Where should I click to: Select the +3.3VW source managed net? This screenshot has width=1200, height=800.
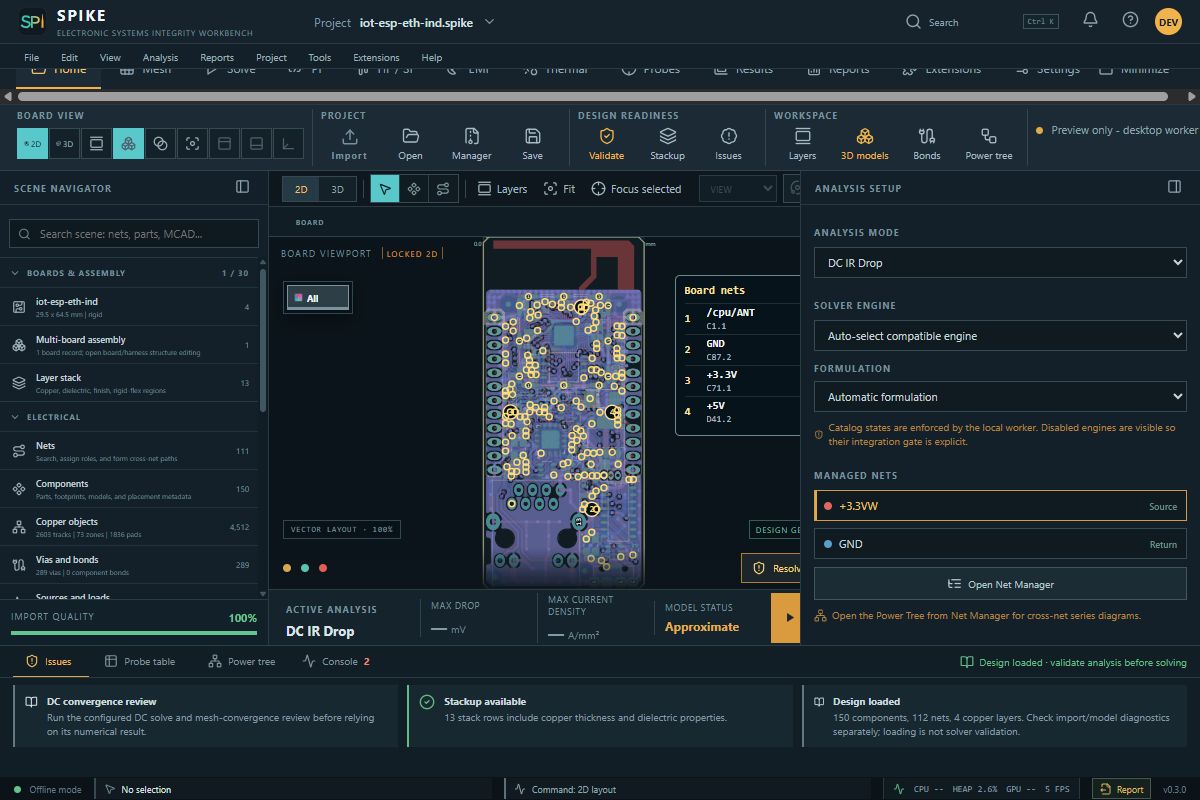pos(1000,506)
